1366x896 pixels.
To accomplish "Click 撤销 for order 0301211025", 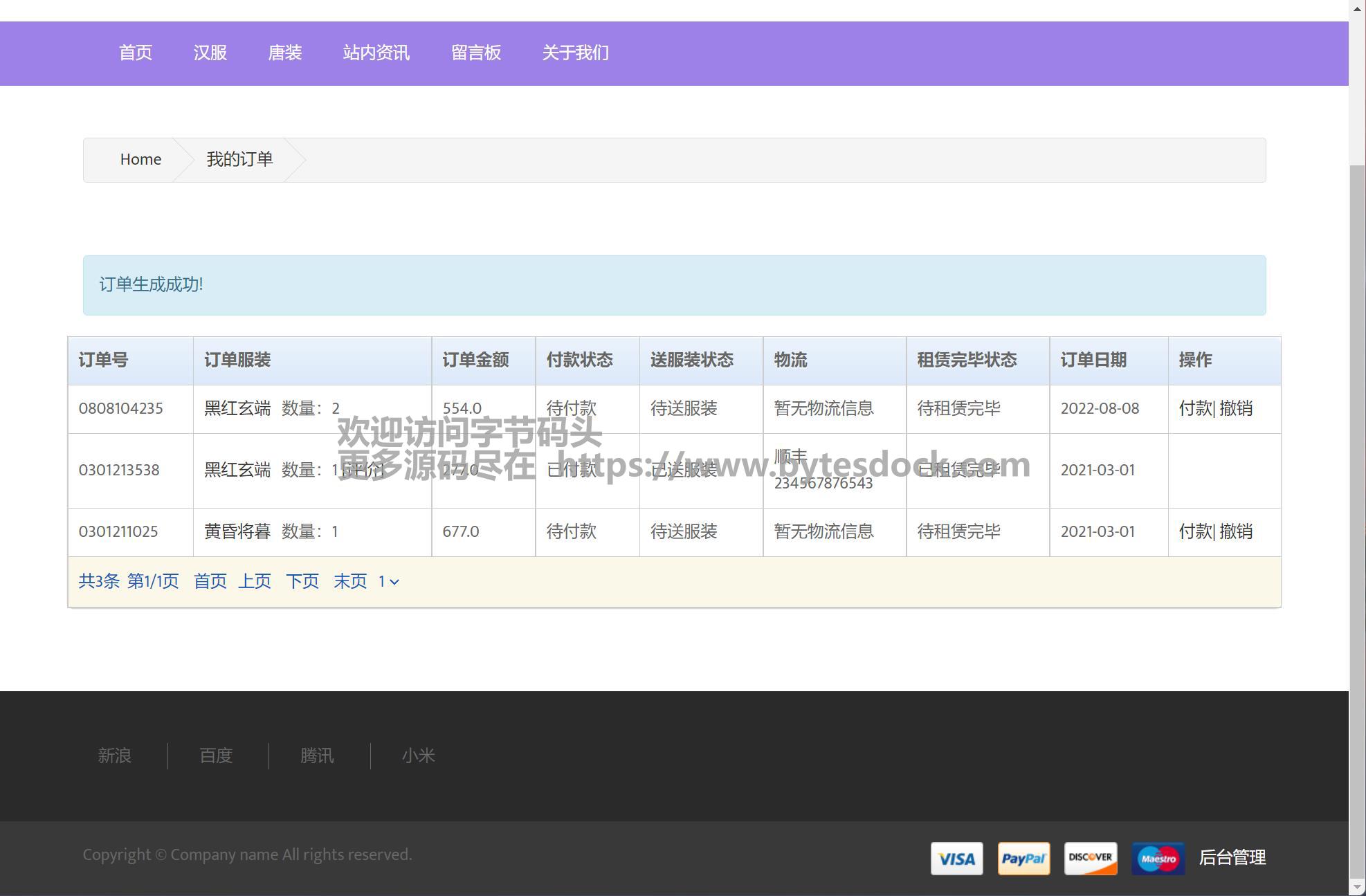I will (x=1236, y=531).
